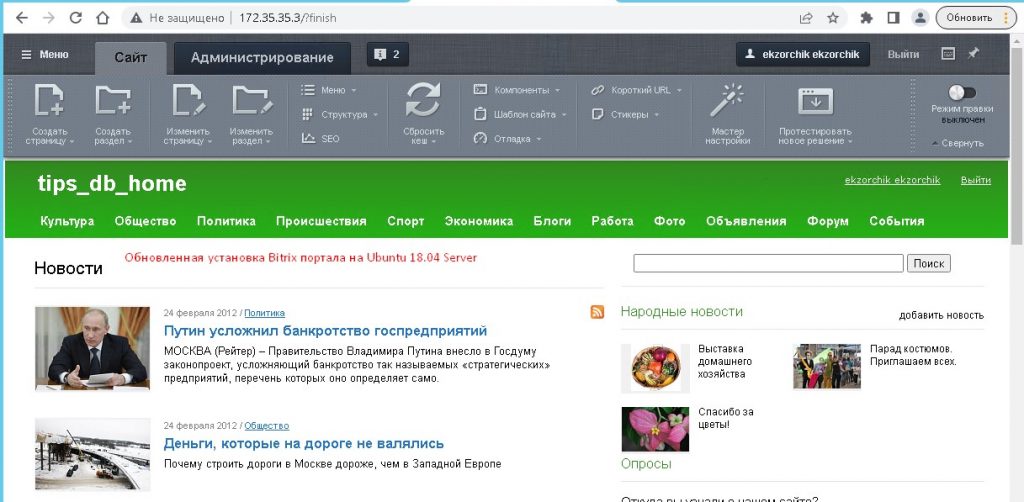Open the Политика section in green navigation
Viewport: 1024px width, 502px height.
(x=226, y=221)
